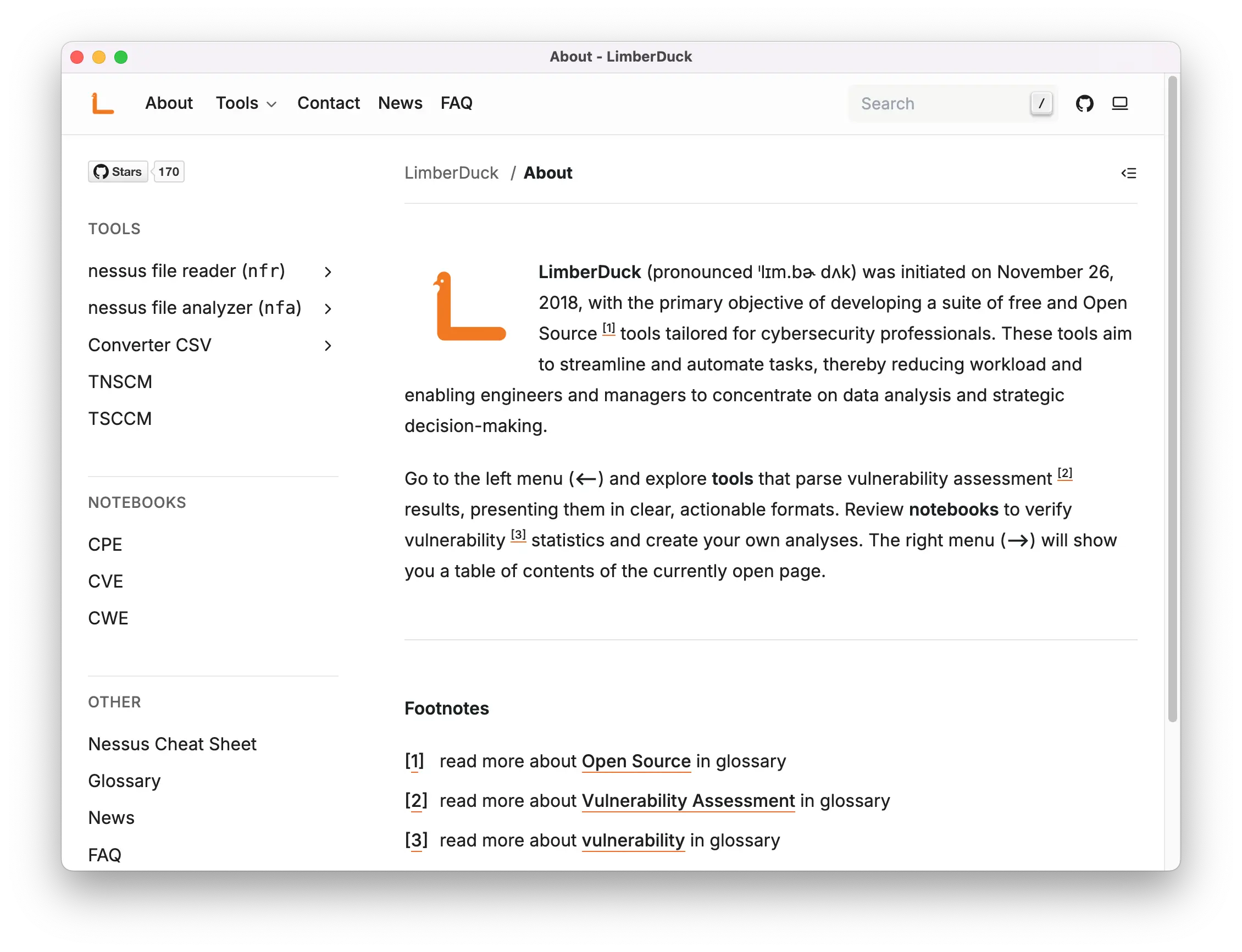
Task: Click the GitHub Stars badge
Action: click(118, 171)
